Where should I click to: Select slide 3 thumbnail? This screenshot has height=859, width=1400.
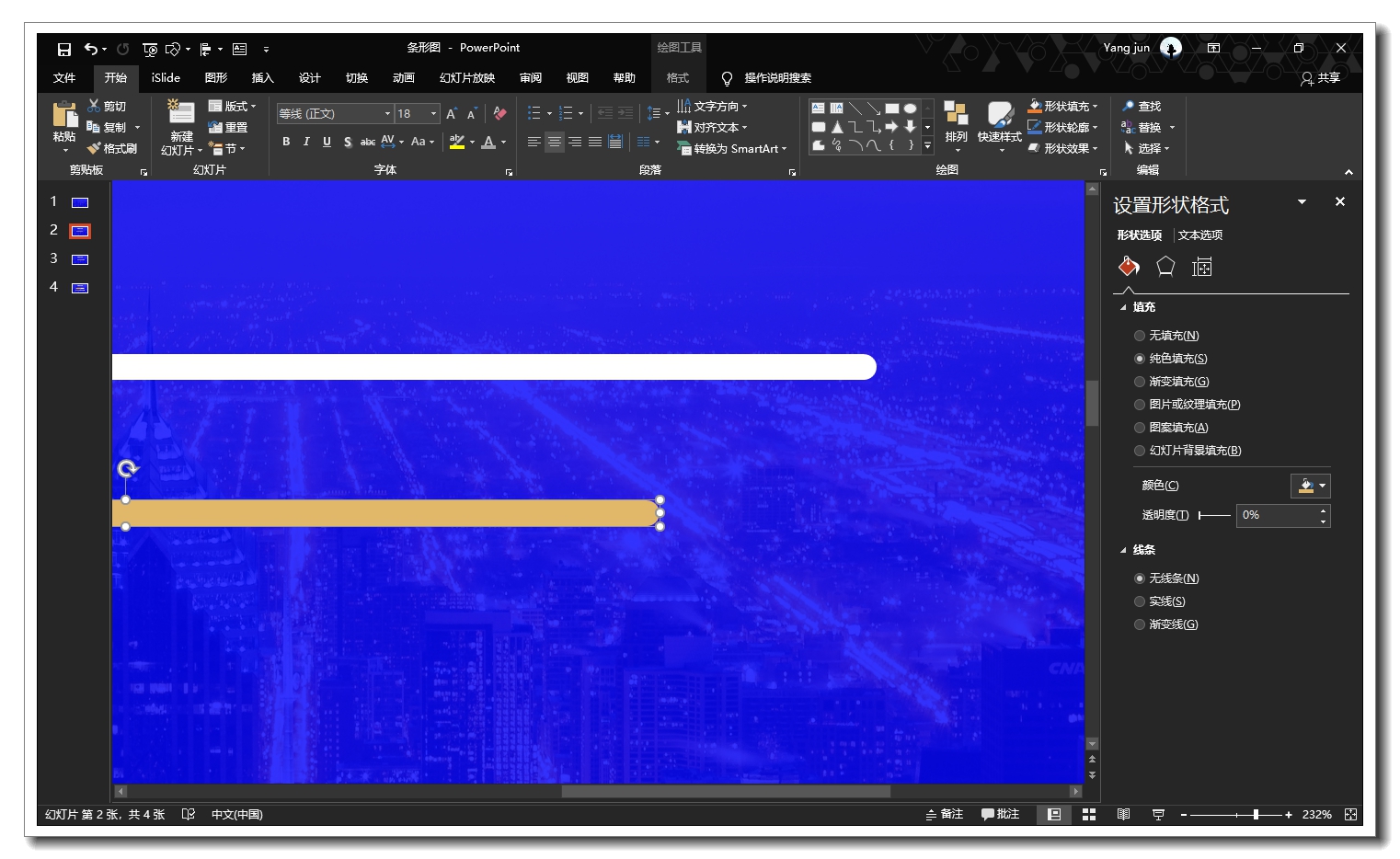(x=80, y=259)
